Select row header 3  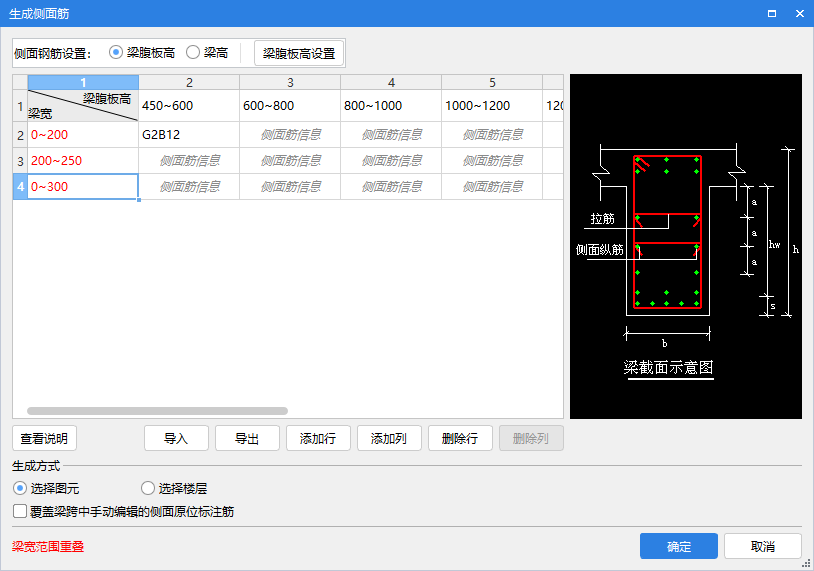click(x=20, y=161)
